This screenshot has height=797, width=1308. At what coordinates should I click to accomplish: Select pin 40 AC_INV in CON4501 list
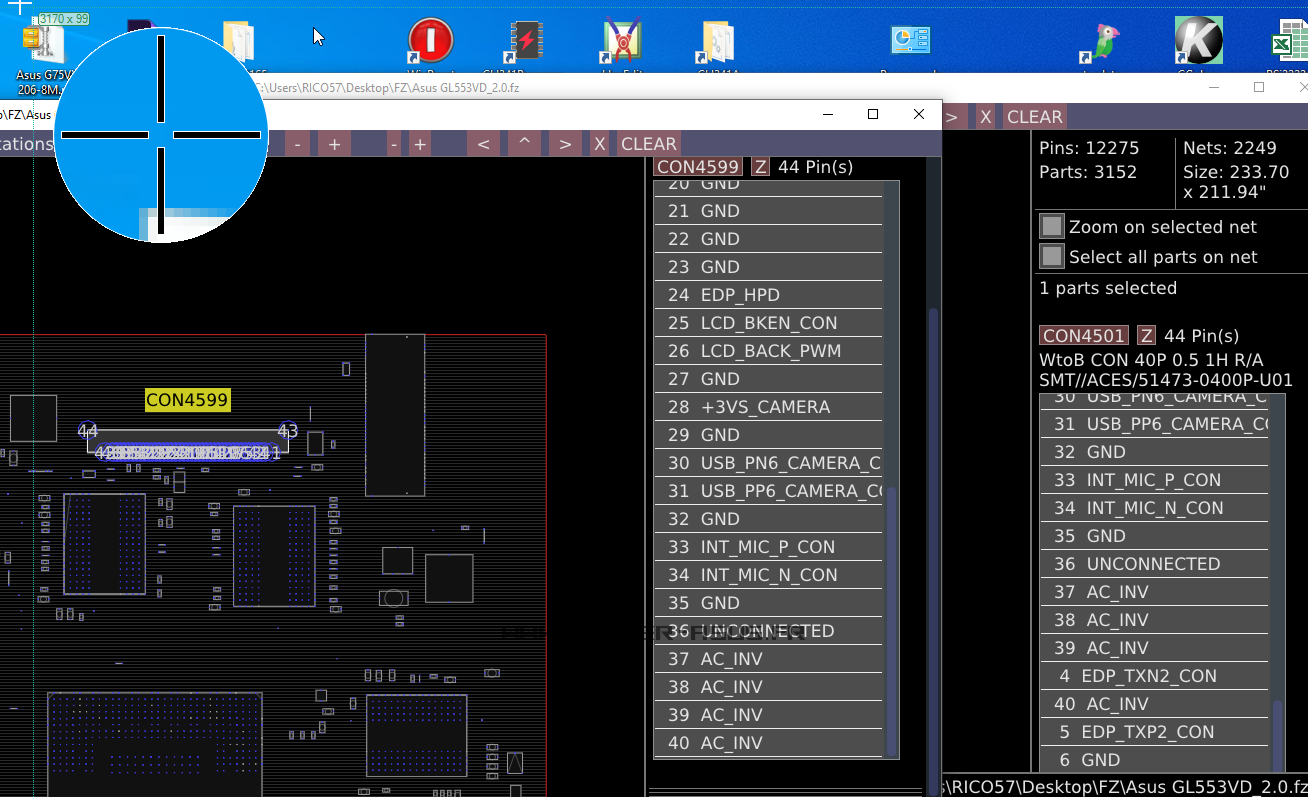pyautogui.click(x=1154, y=704)
